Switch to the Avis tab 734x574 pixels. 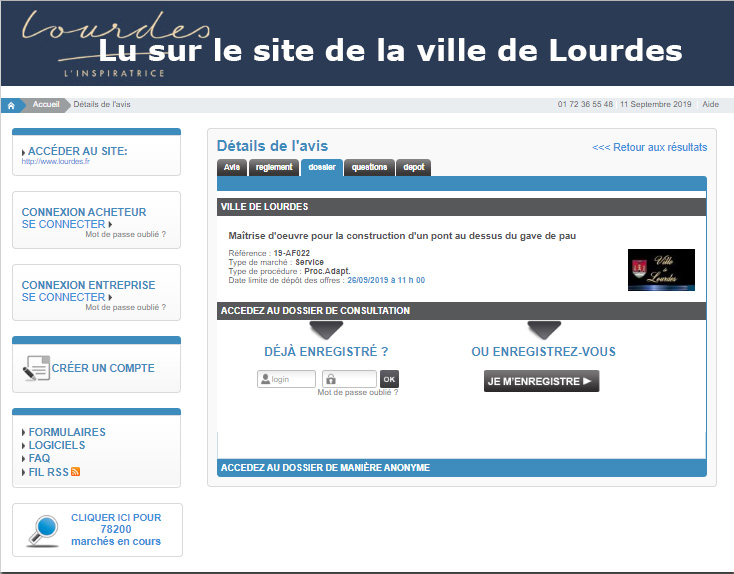tap(232, 168)
